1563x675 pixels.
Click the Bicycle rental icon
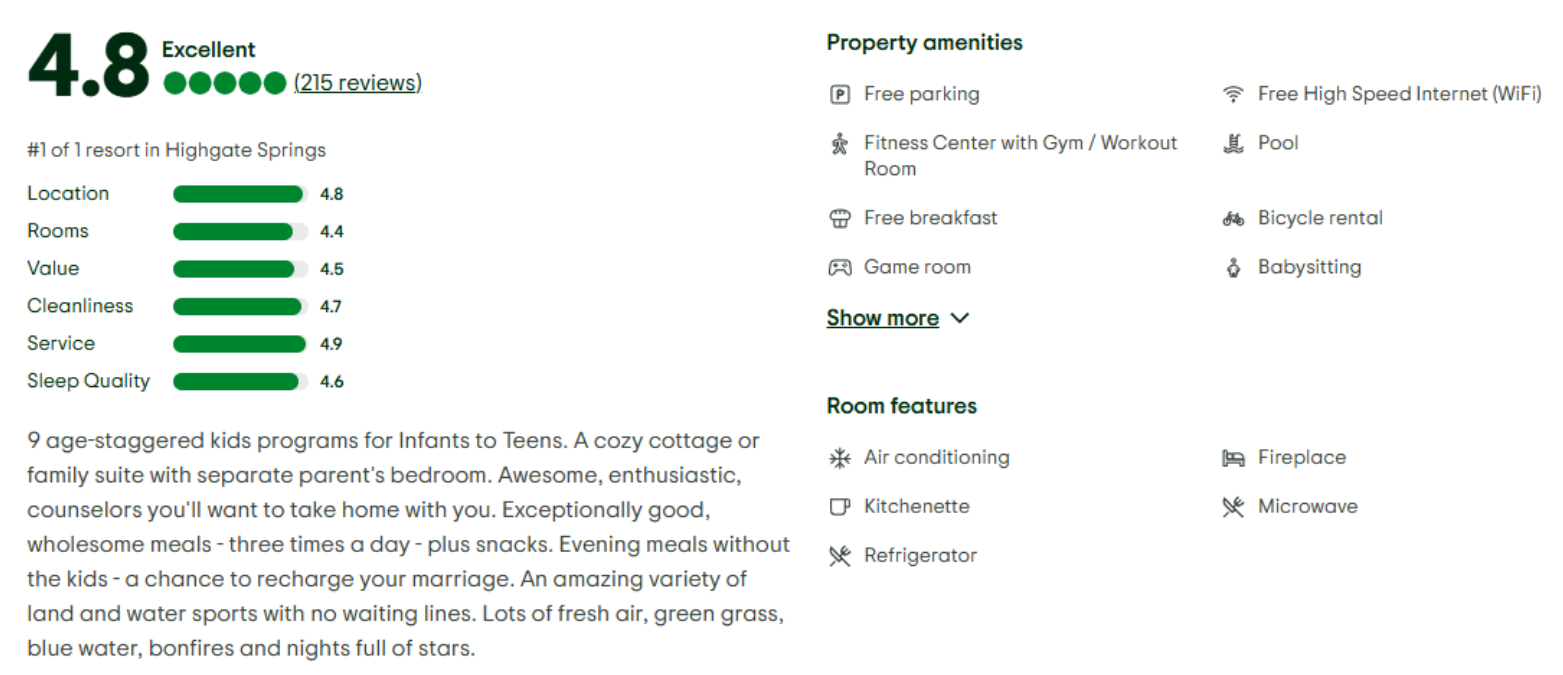1233,218
